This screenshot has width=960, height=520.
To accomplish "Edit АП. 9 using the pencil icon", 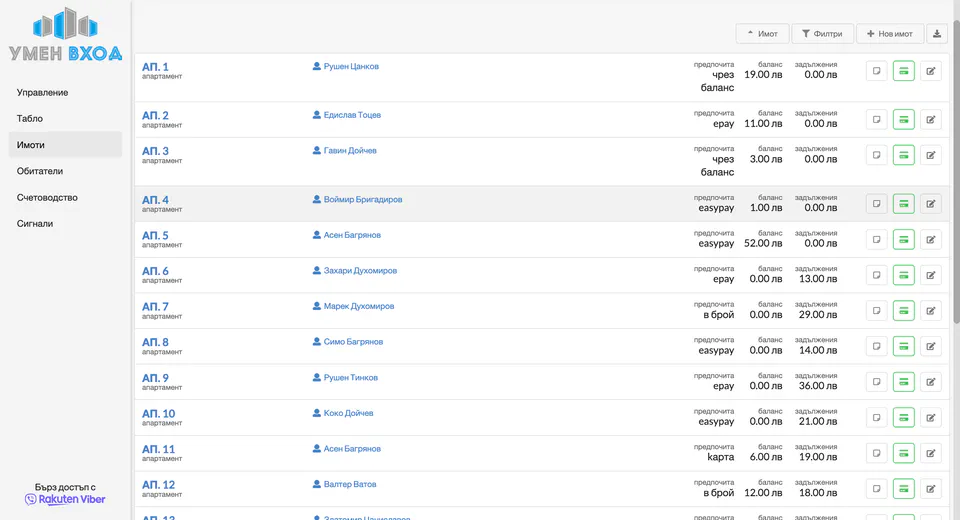I will coord(930,382).
